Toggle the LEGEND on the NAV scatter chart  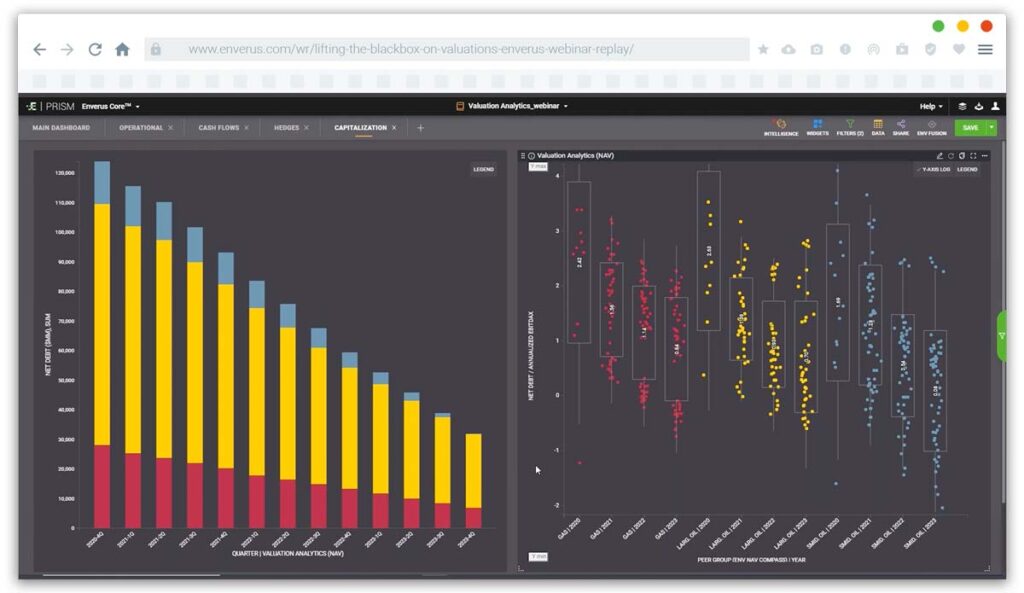click(x=968, y=169)
